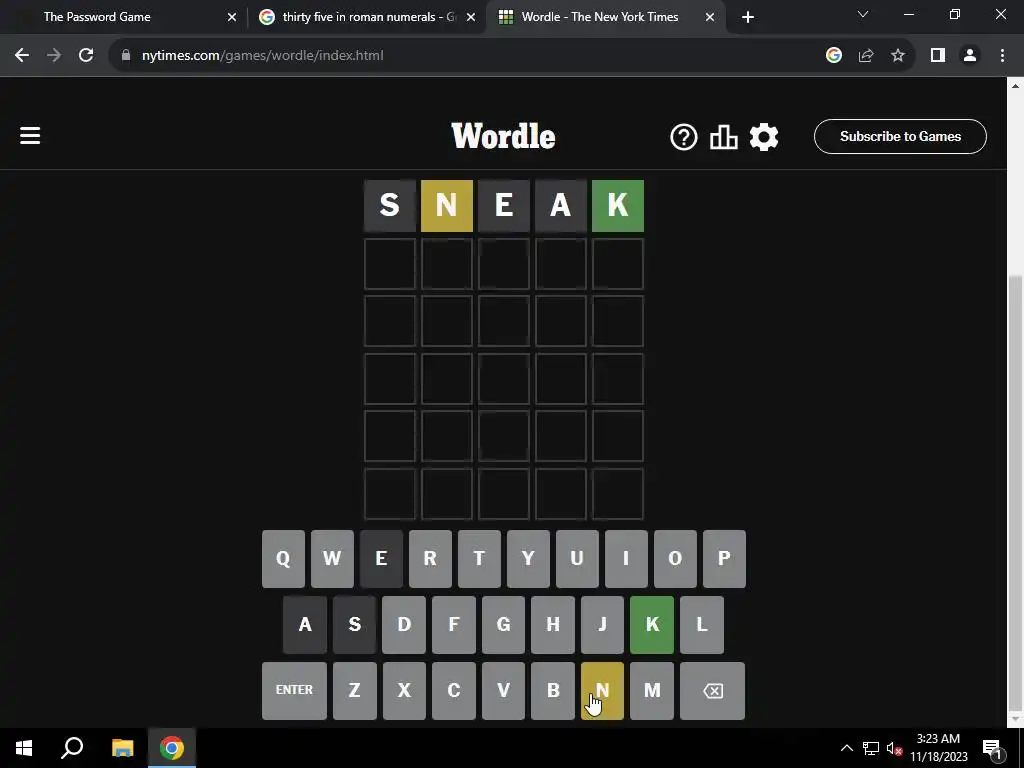Tap the U key on the on-screen keyboard
The height and width of the screenshot is (768, 1024).
click(577, 559)
